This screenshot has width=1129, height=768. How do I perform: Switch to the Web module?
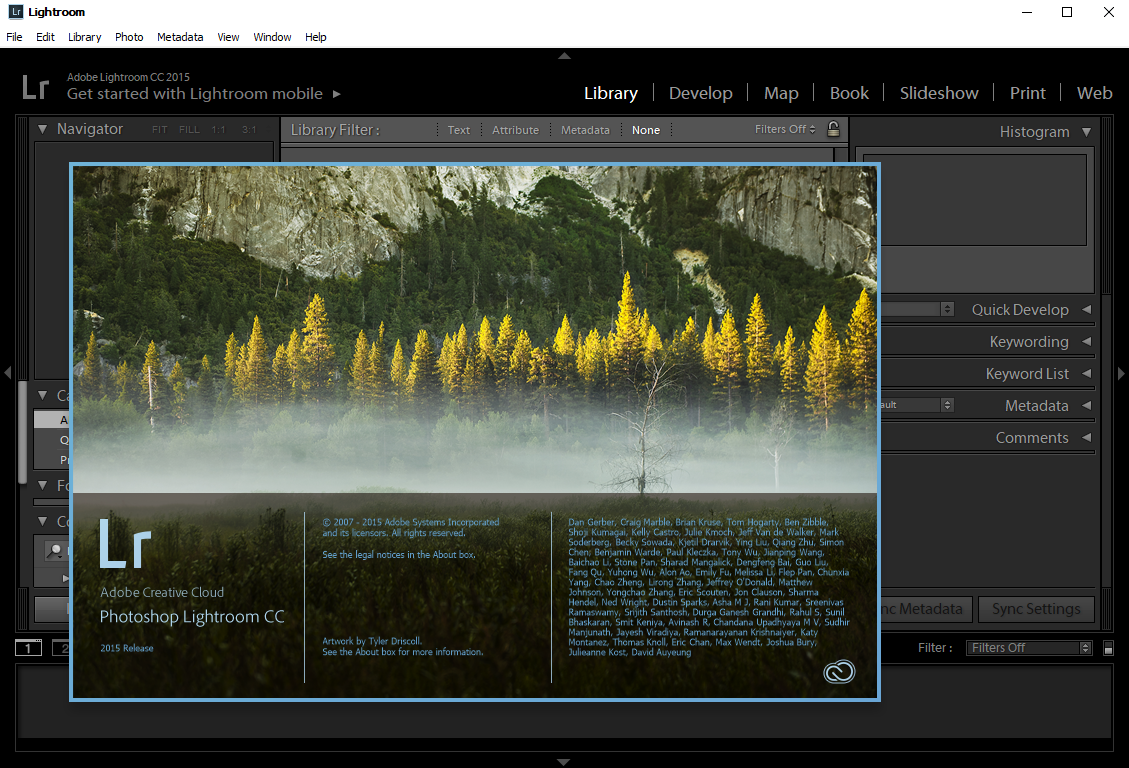[x=1094, y=93]
